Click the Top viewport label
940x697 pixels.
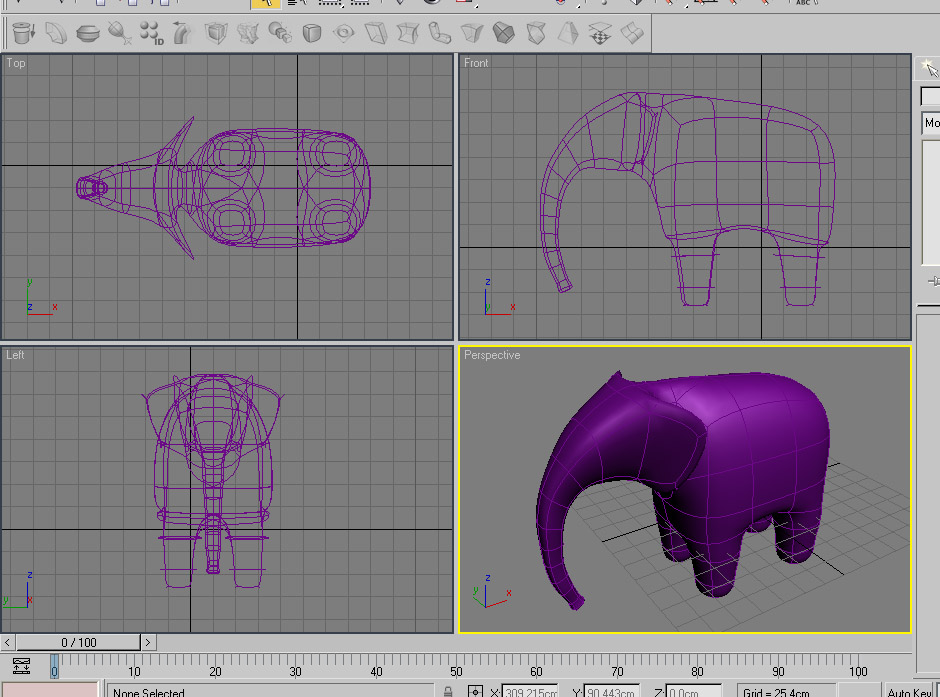coord(16,63)
